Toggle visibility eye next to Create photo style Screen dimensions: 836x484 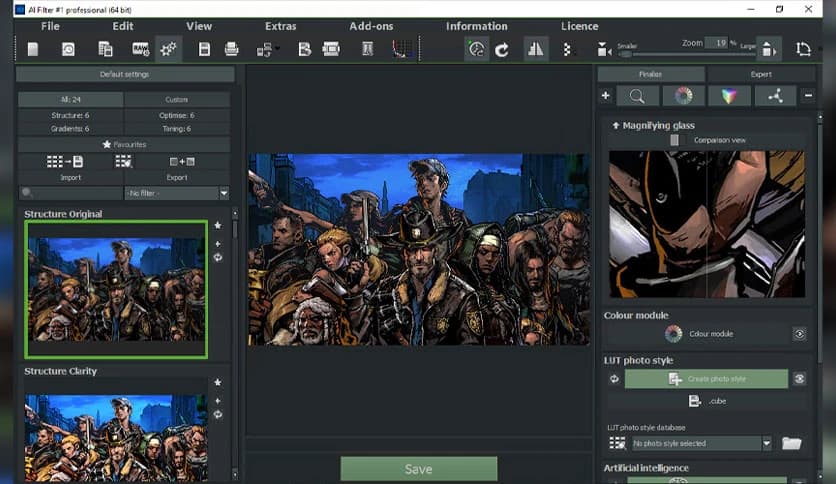point(799,379)
